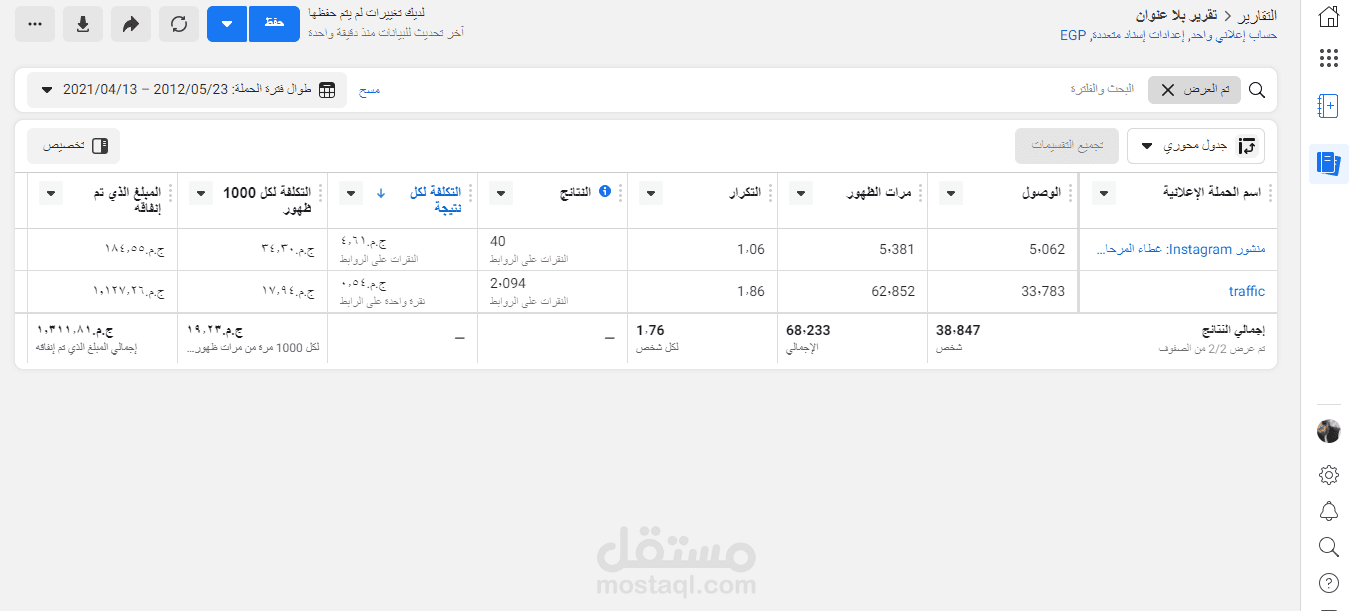This screenshot has width=1354, height=611.
Task: Click the calendar icon in date range
Action: coord(327,90)
